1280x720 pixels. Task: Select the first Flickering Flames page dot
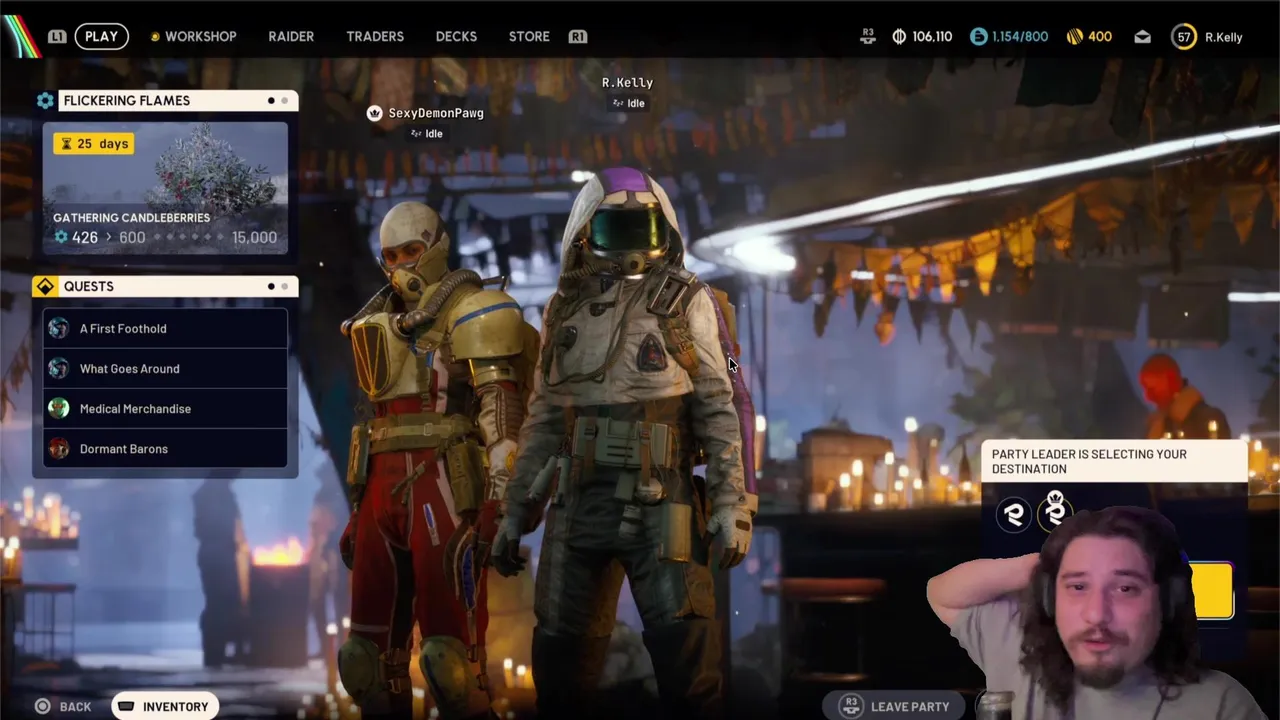point(271,100)
